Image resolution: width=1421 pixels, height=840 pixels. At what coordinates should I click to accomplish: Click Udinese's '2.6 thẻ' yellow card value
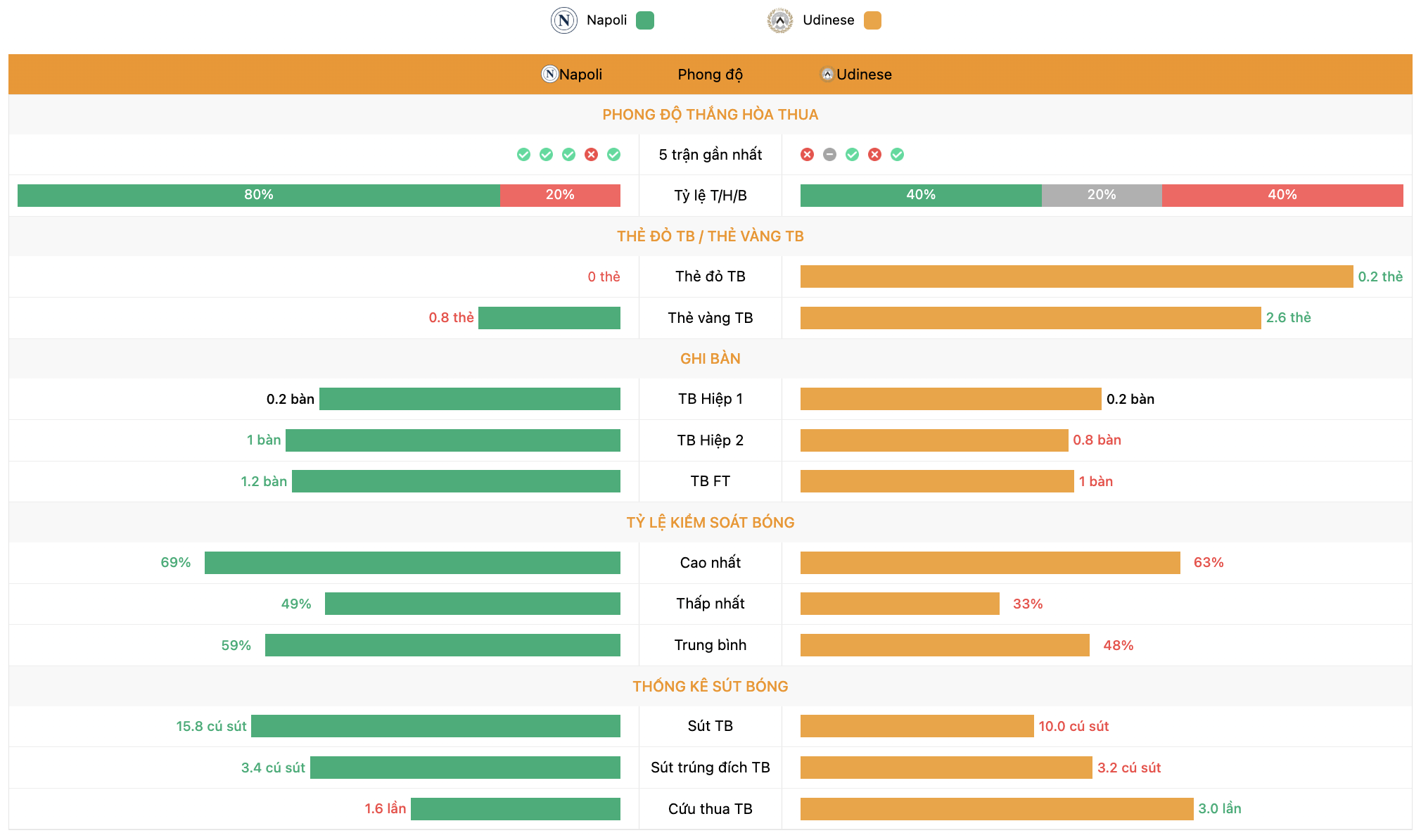[1289, 318]
